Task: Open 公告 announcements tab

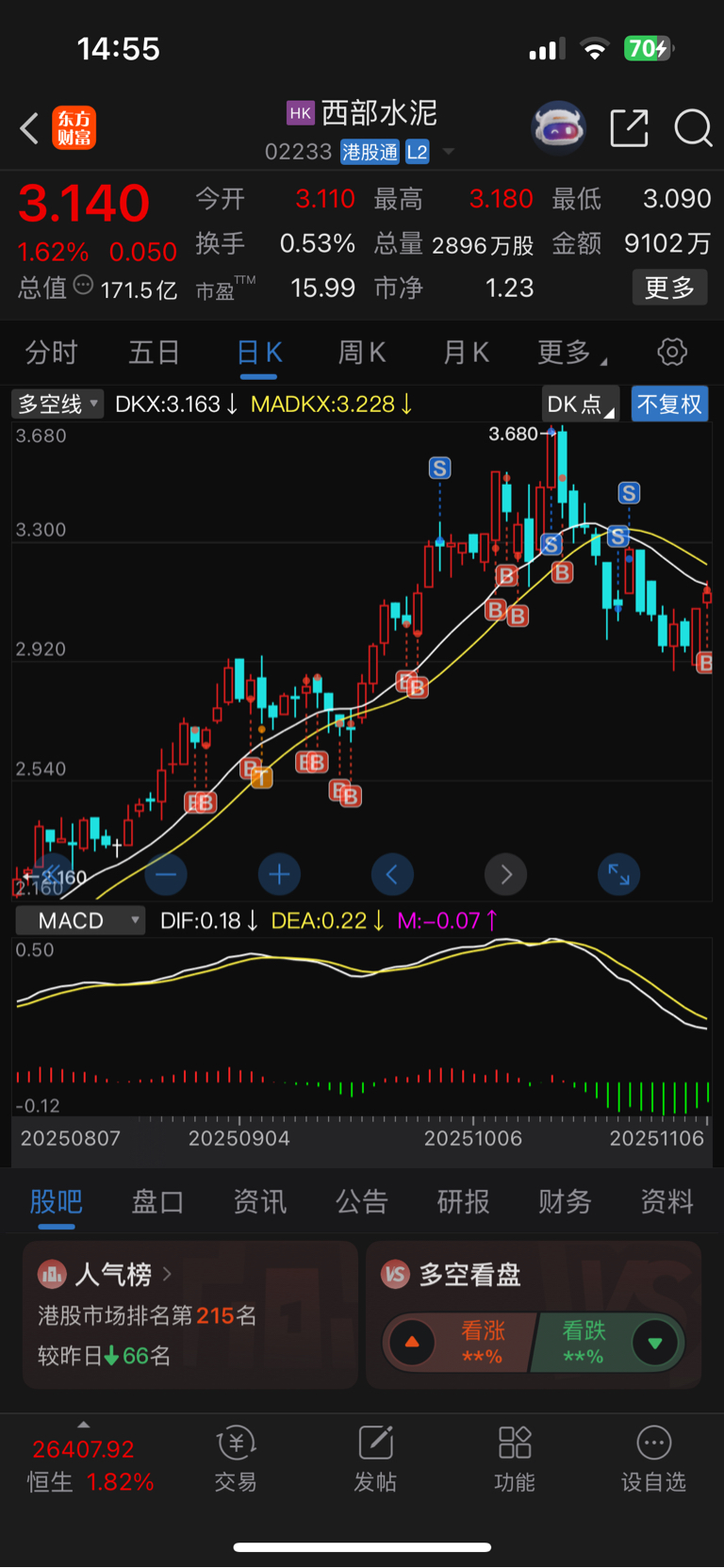Action: tap(362, 1201)
